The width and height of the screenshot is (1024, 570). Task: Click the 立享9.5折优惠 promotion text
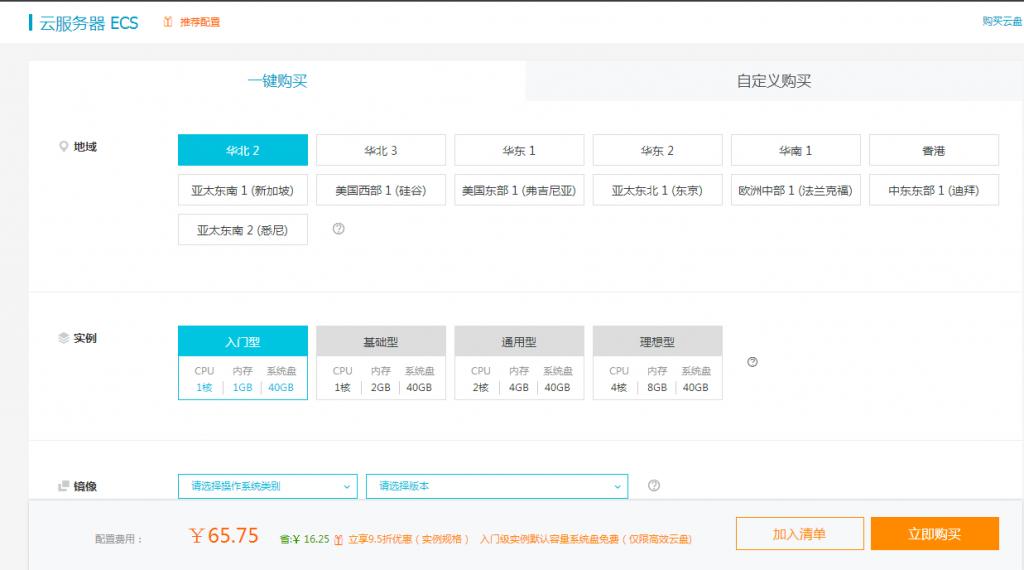pos(408,539)
